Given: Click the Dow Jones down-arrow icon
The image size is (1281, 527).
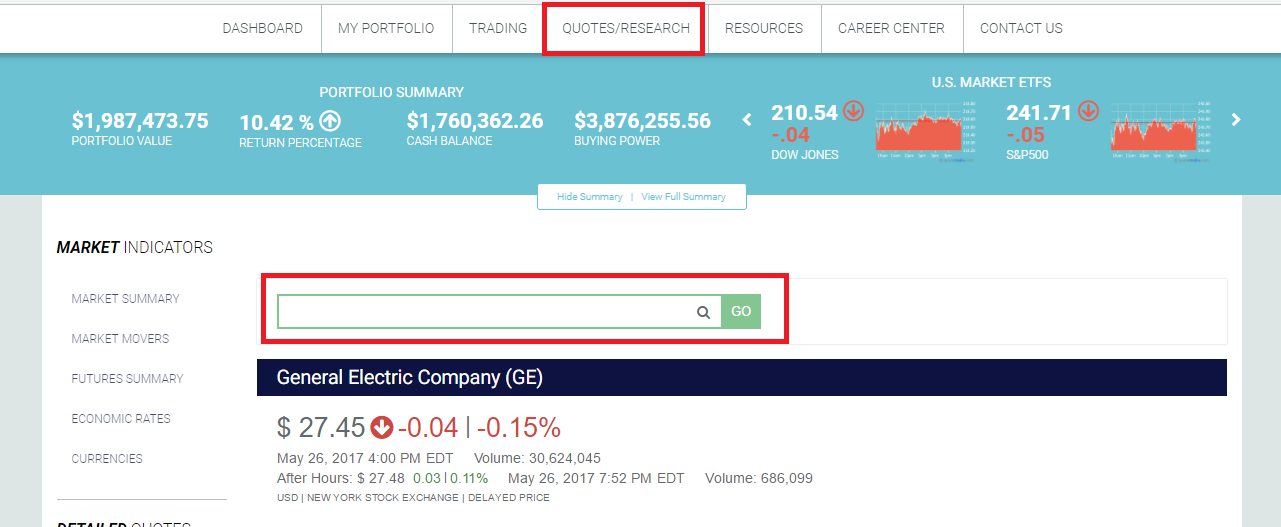Looking at the screenshot, I should point(853,112).
